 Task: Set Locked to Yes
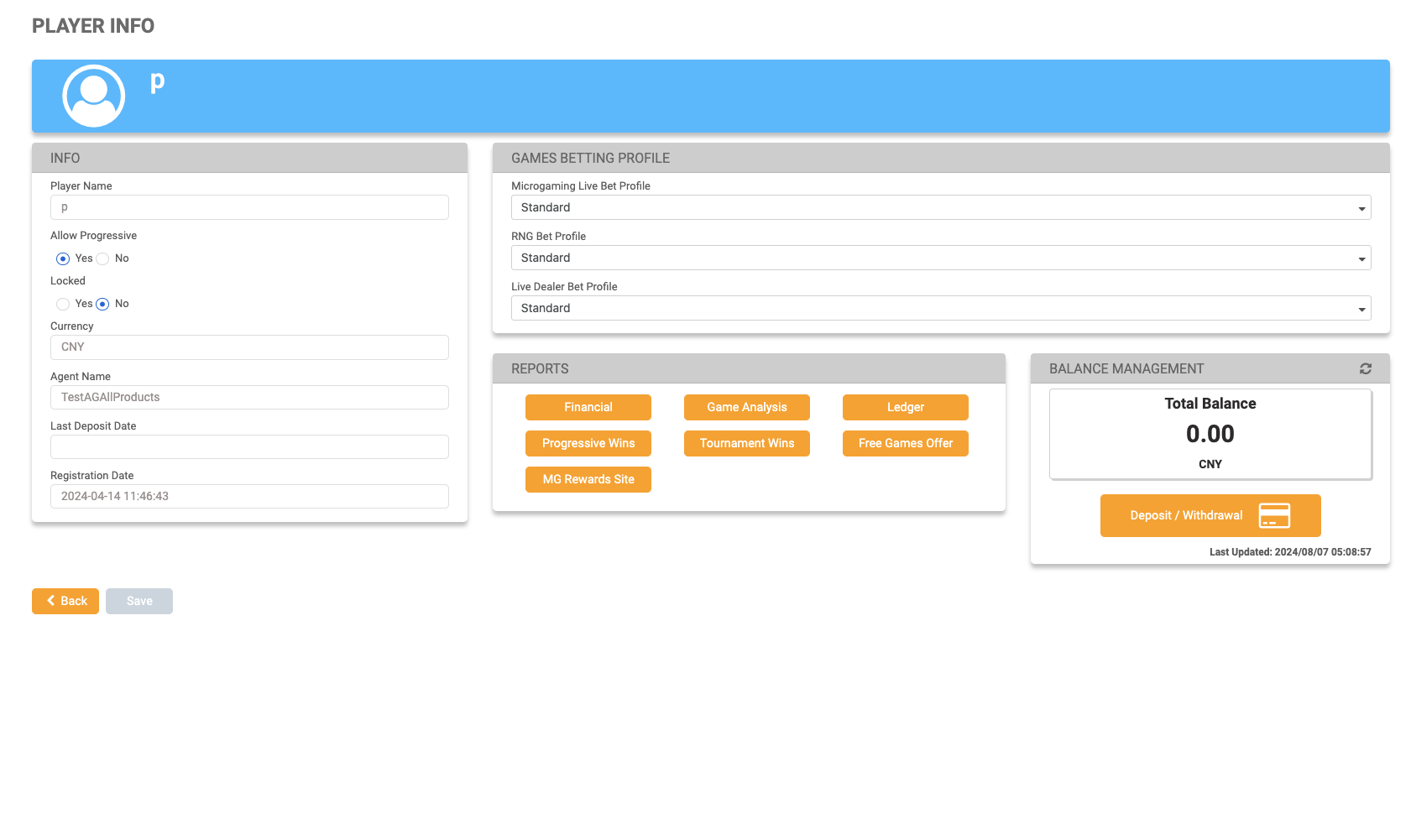[63, 304]
